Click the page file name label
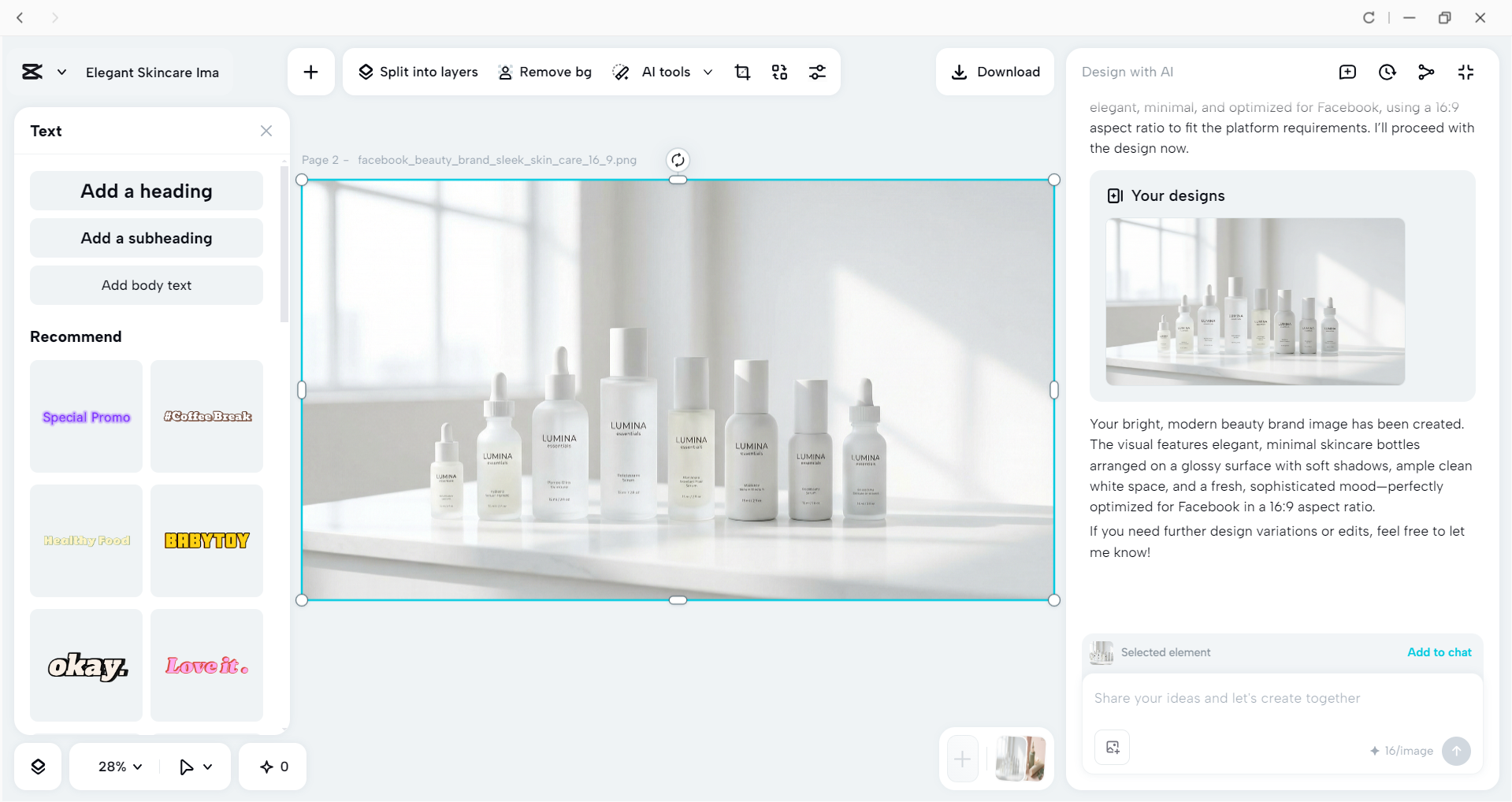The image size is (1512, 802). pos(497,160)
